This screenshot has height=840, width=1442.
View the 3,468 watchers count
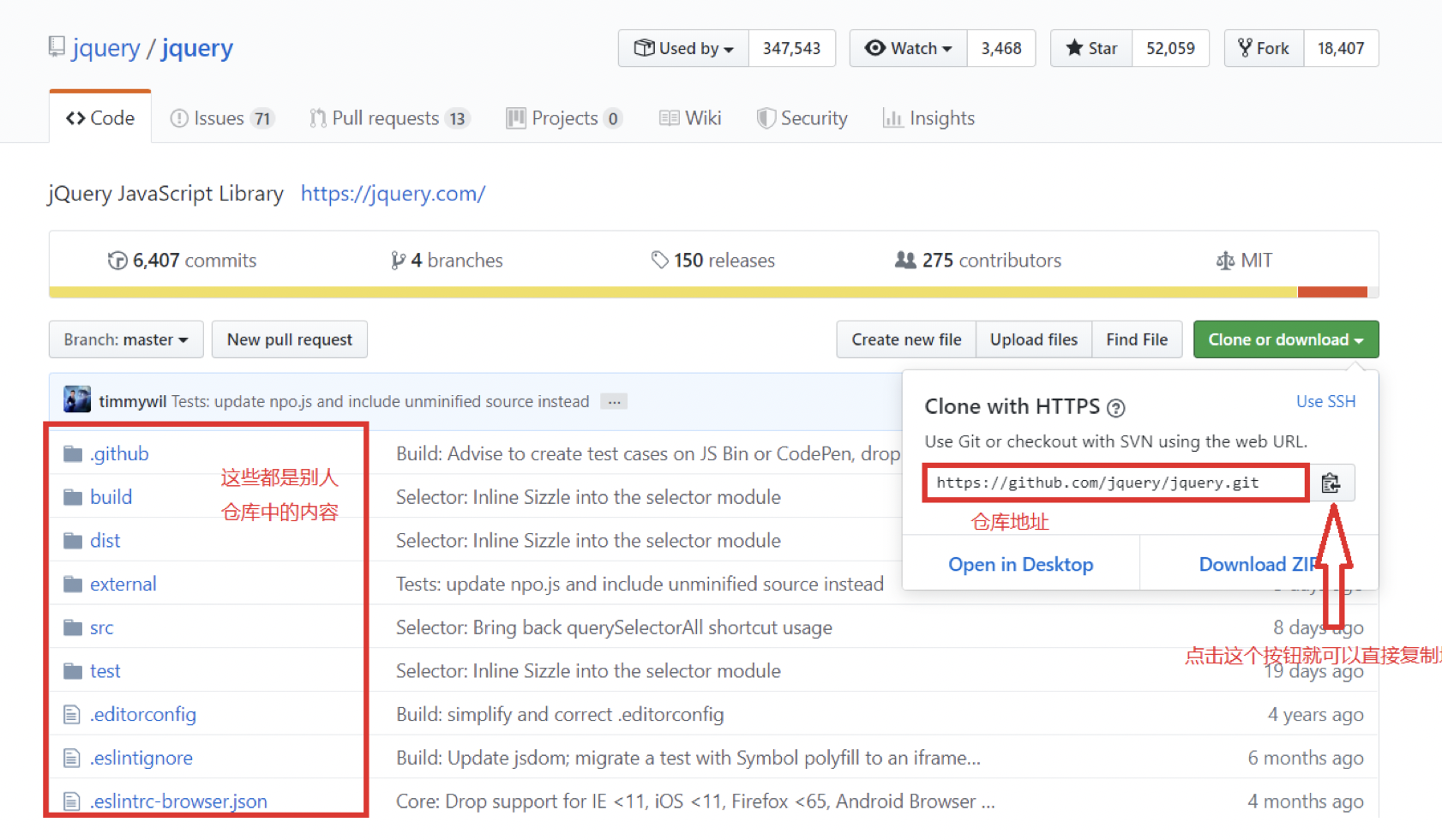pyautogui.click(x=1001, y=49)
